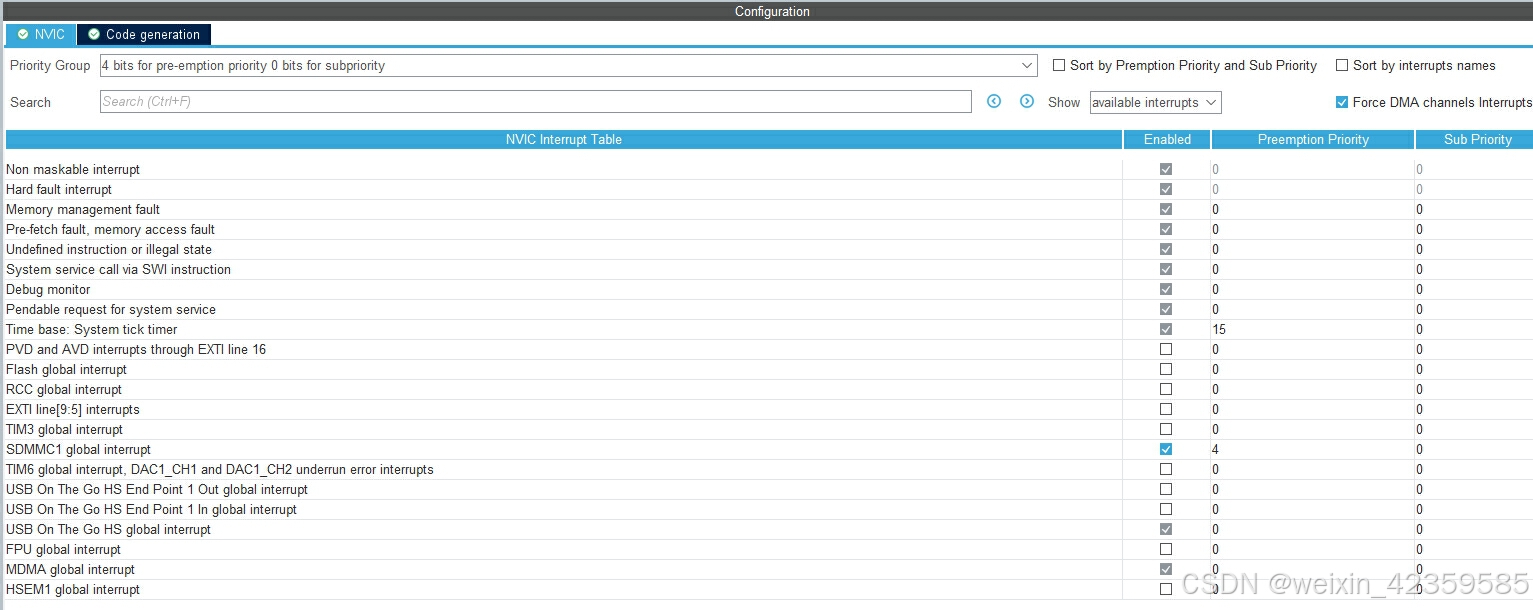
Task: Select 'RCC global interrupt' row name
Action: 64,390
